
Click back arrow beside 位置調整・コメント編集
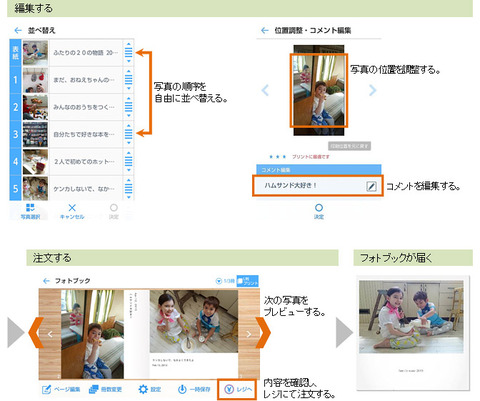pos(265,30)
